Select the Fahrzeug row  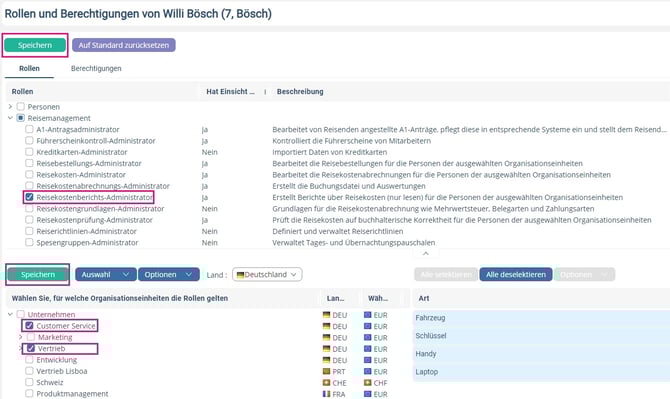(x=541, y=318)
